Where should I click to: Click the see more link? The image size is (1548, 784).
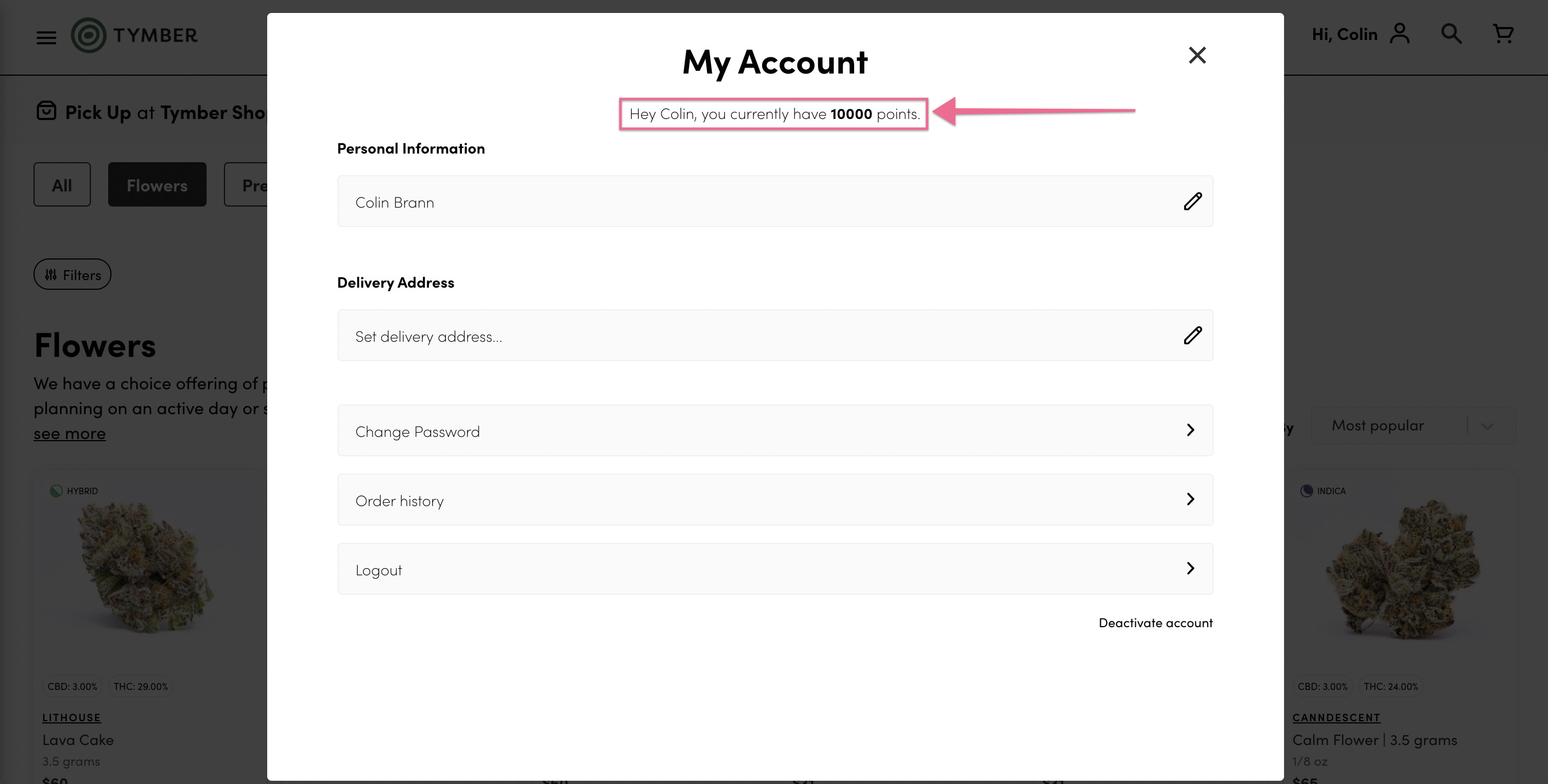click(x=70, y=434)
